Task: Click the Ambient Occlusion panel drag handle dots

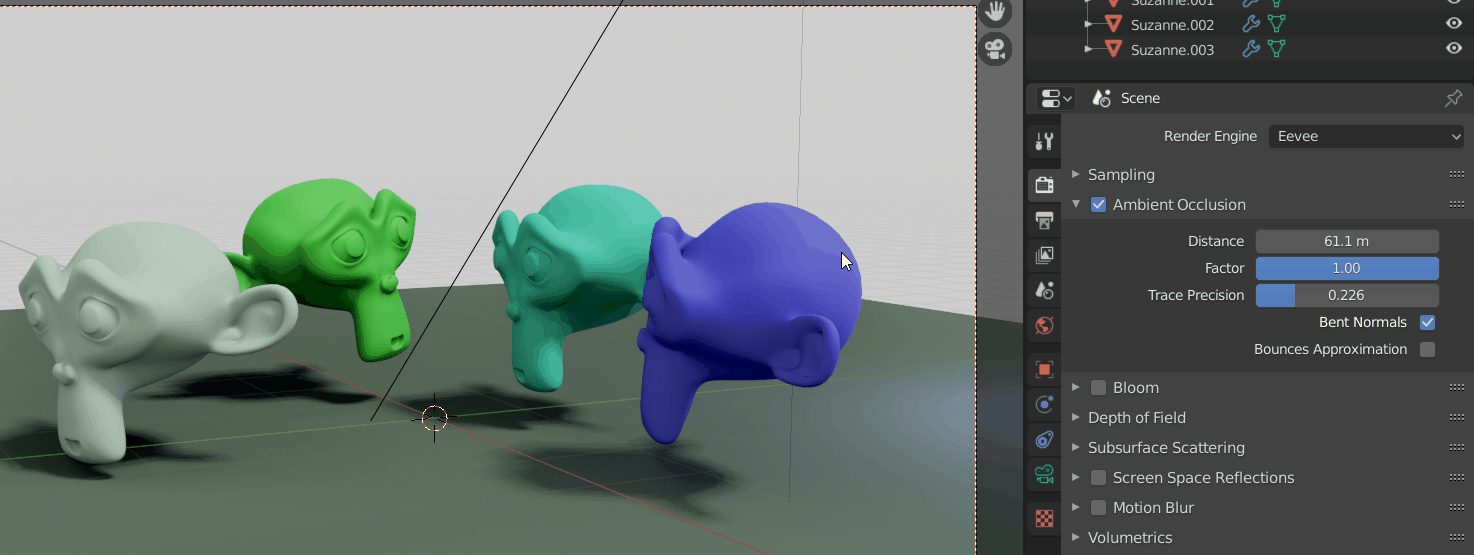Action: [1456, 204]
